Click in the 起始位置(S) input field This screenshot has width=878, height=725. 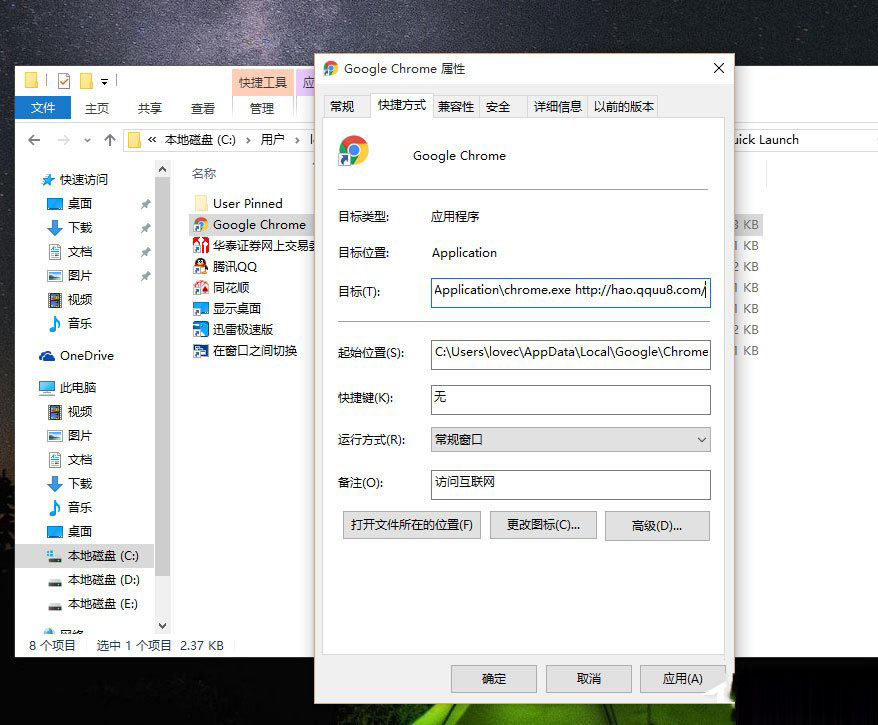click(x=571, y=354)
